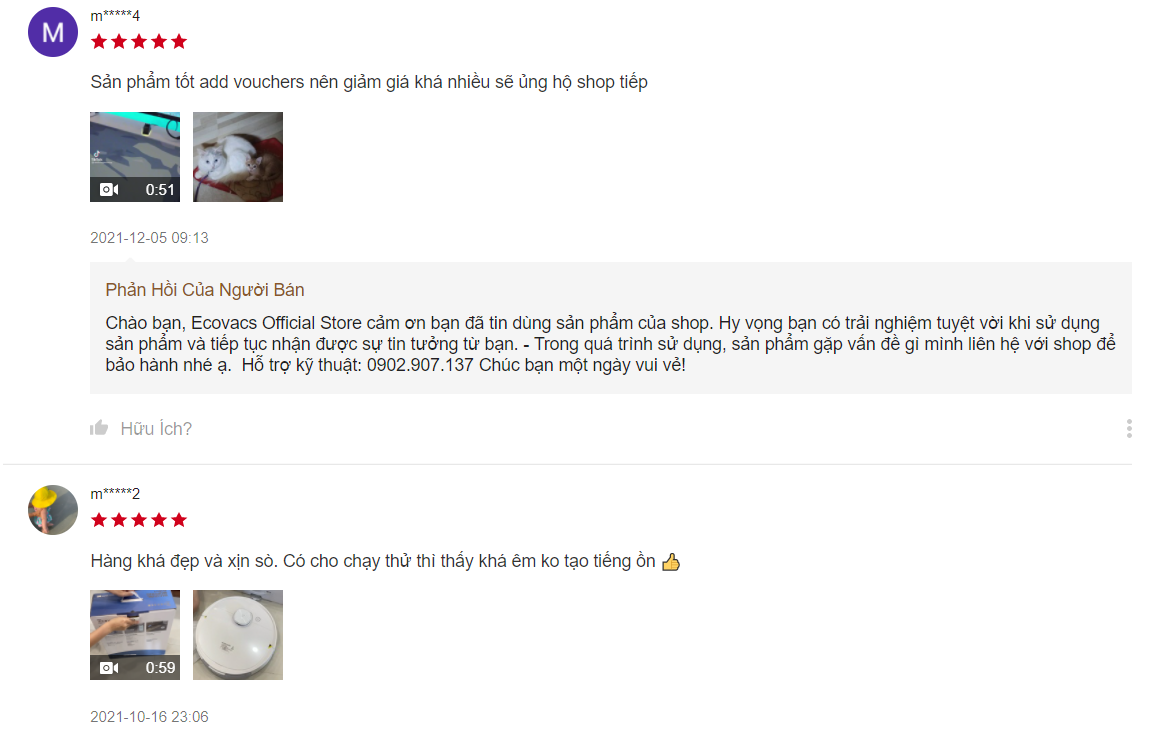Click the purple M avatar of m*****4
The width and height of the screenshot is (1158, 735).
pyautogui.click(x=53, y=32)
